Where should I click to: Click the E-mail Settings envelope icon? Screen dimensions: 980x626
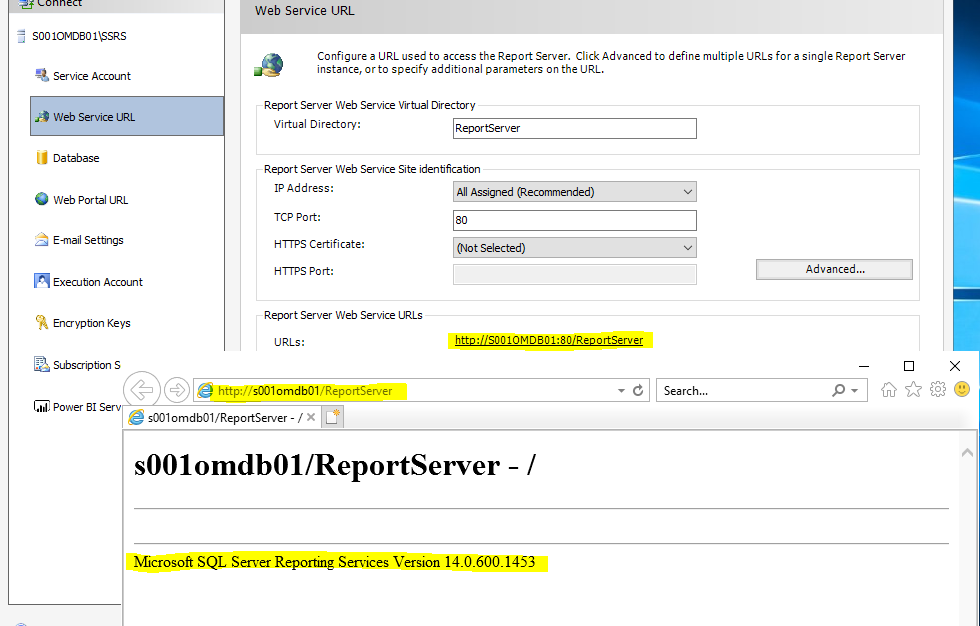[42, 239]
